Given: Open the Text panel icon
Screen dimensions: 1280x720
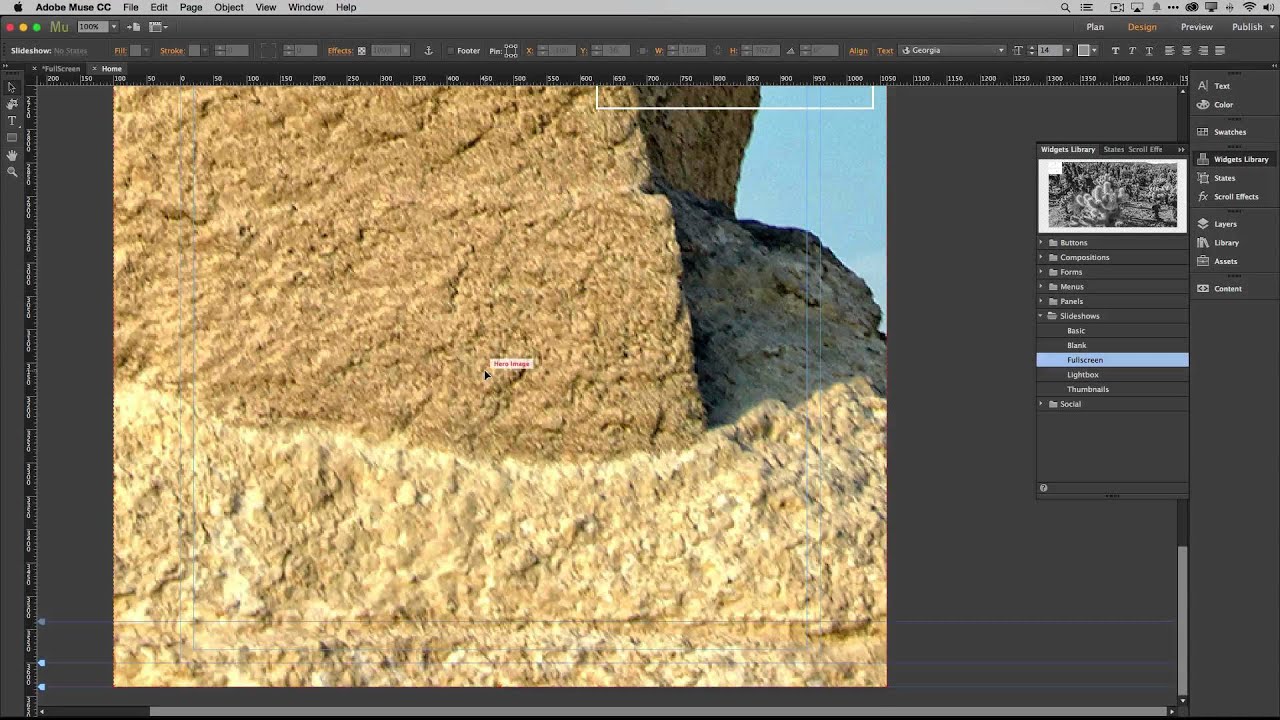Looking at the screenshot, I should pyautogui.click(x=1203, y=86).
